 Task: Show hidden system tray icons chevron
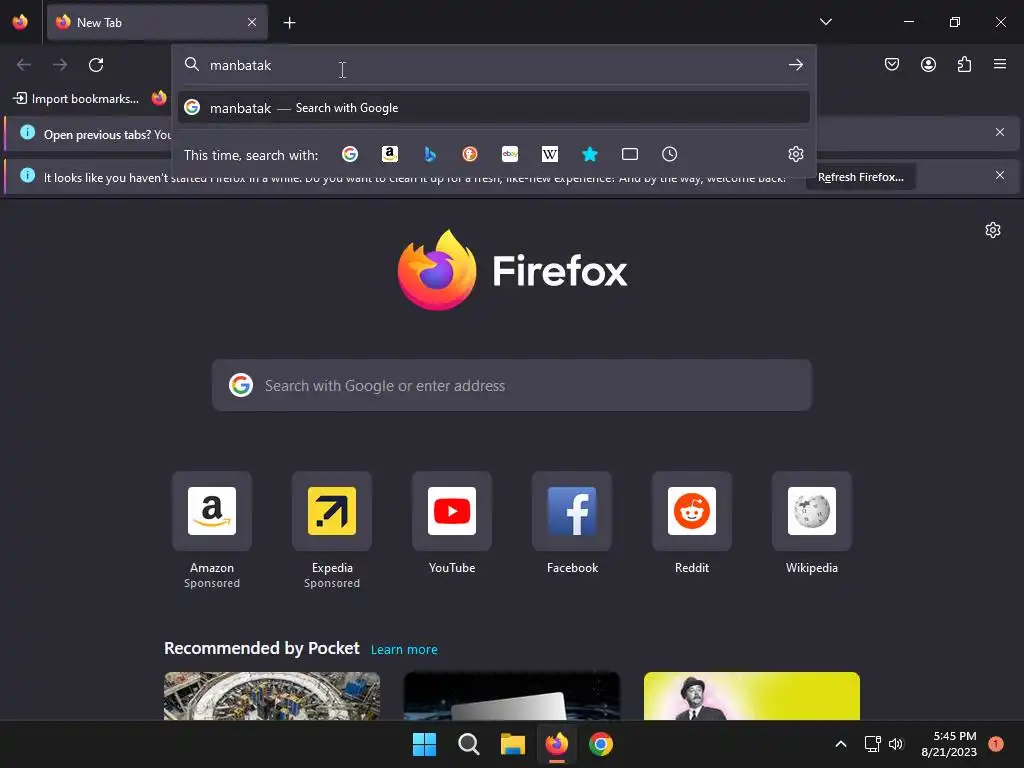point(841,744)
